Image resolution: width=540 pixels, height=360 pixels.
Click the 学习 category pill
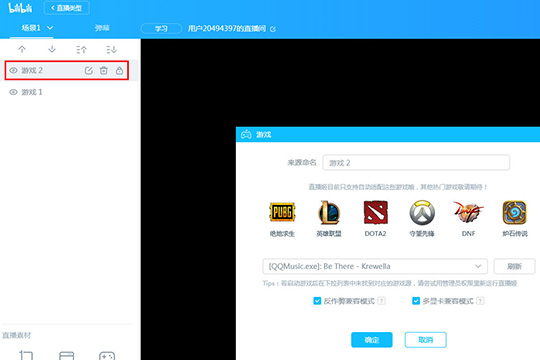(161, 29)
